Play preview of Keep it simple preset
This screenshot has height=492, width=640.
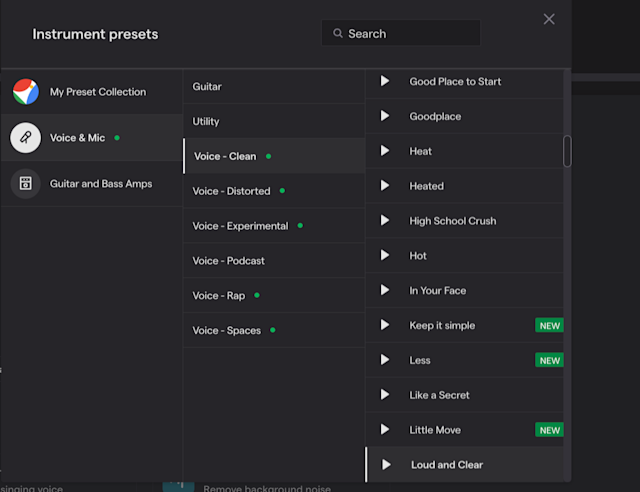point(384,325)
